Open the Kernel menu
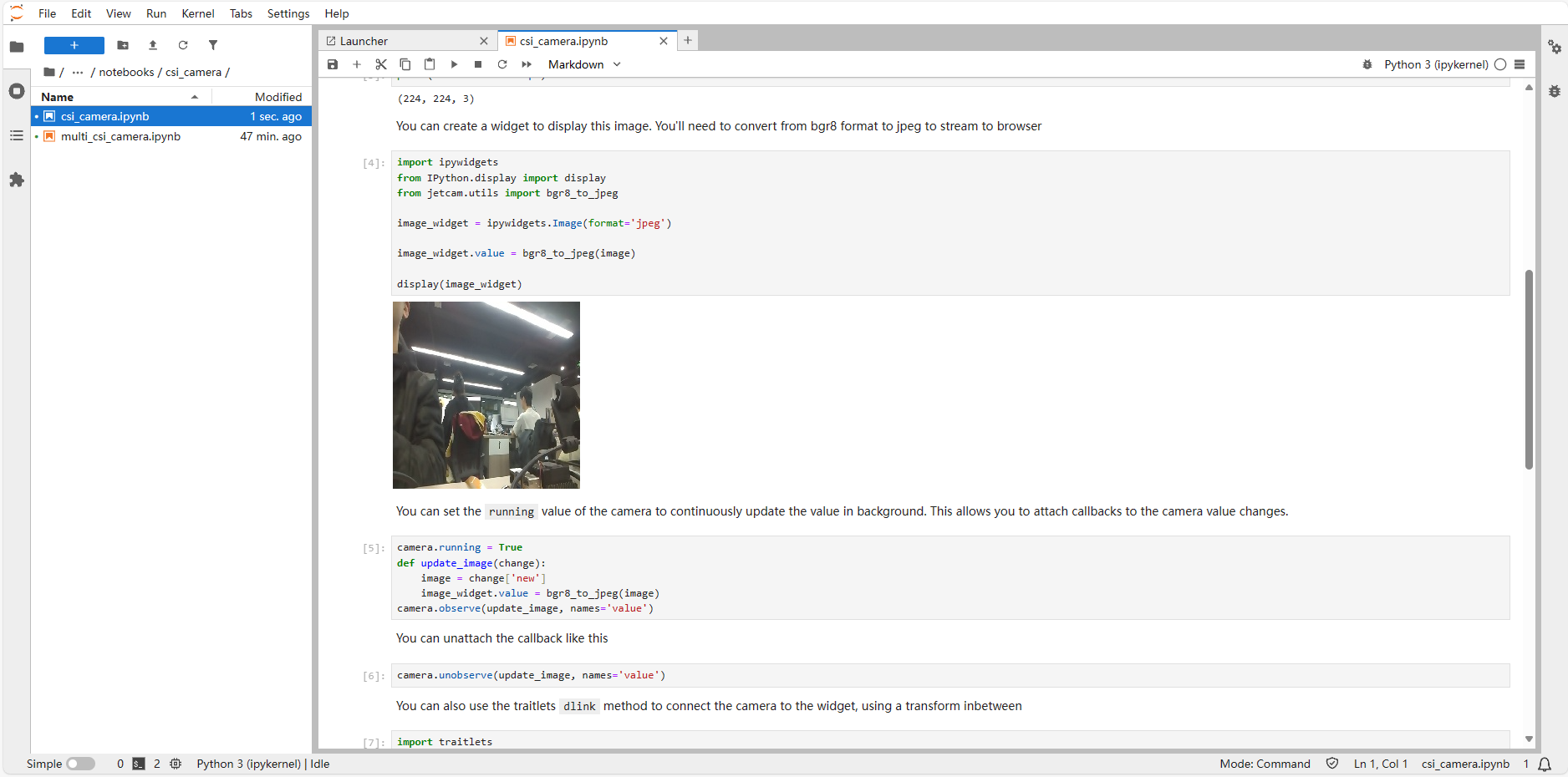Viewport: 1568px width, 777px height. 197,13
